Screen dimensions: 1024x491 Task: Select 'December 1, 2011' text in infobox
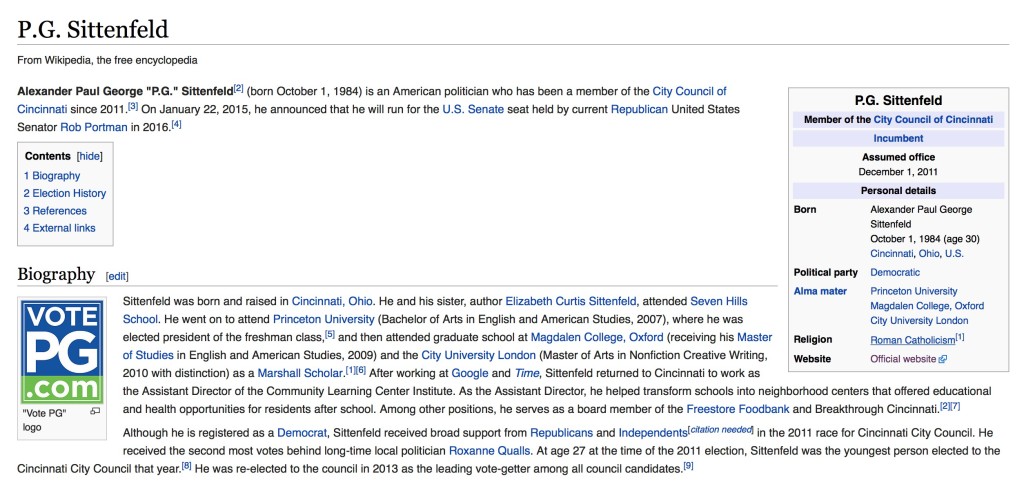898,172
